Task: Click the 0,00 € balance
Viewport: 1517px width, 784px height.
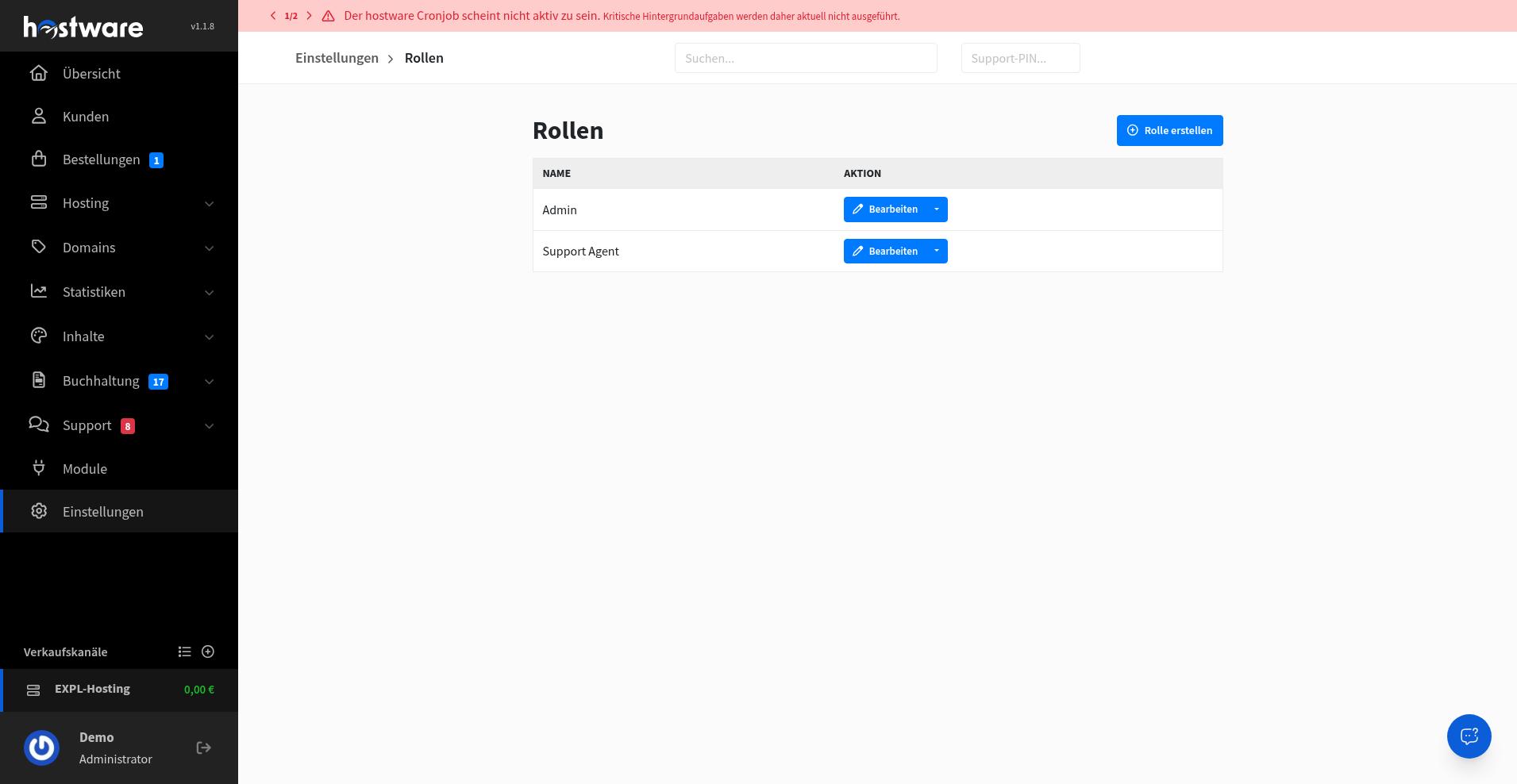Action: 199,690
